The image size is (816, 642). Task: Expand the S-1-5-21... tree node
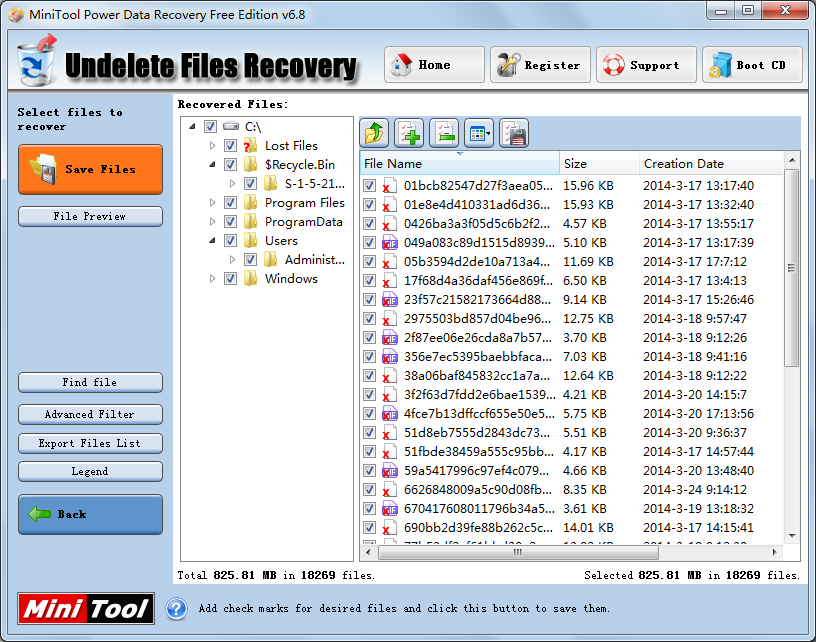pos(232,183)
